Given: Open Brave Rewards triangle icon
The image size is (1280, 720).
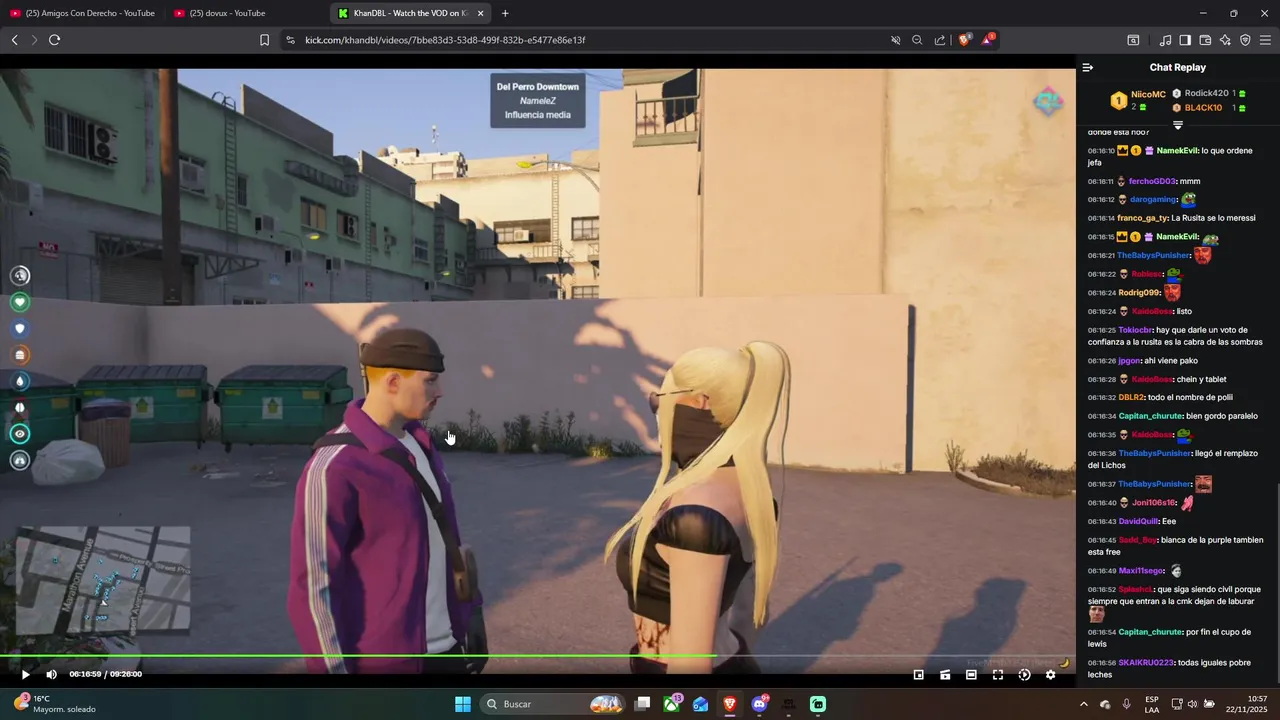Looking at the screenshot, I should click(x=987, y=40).
